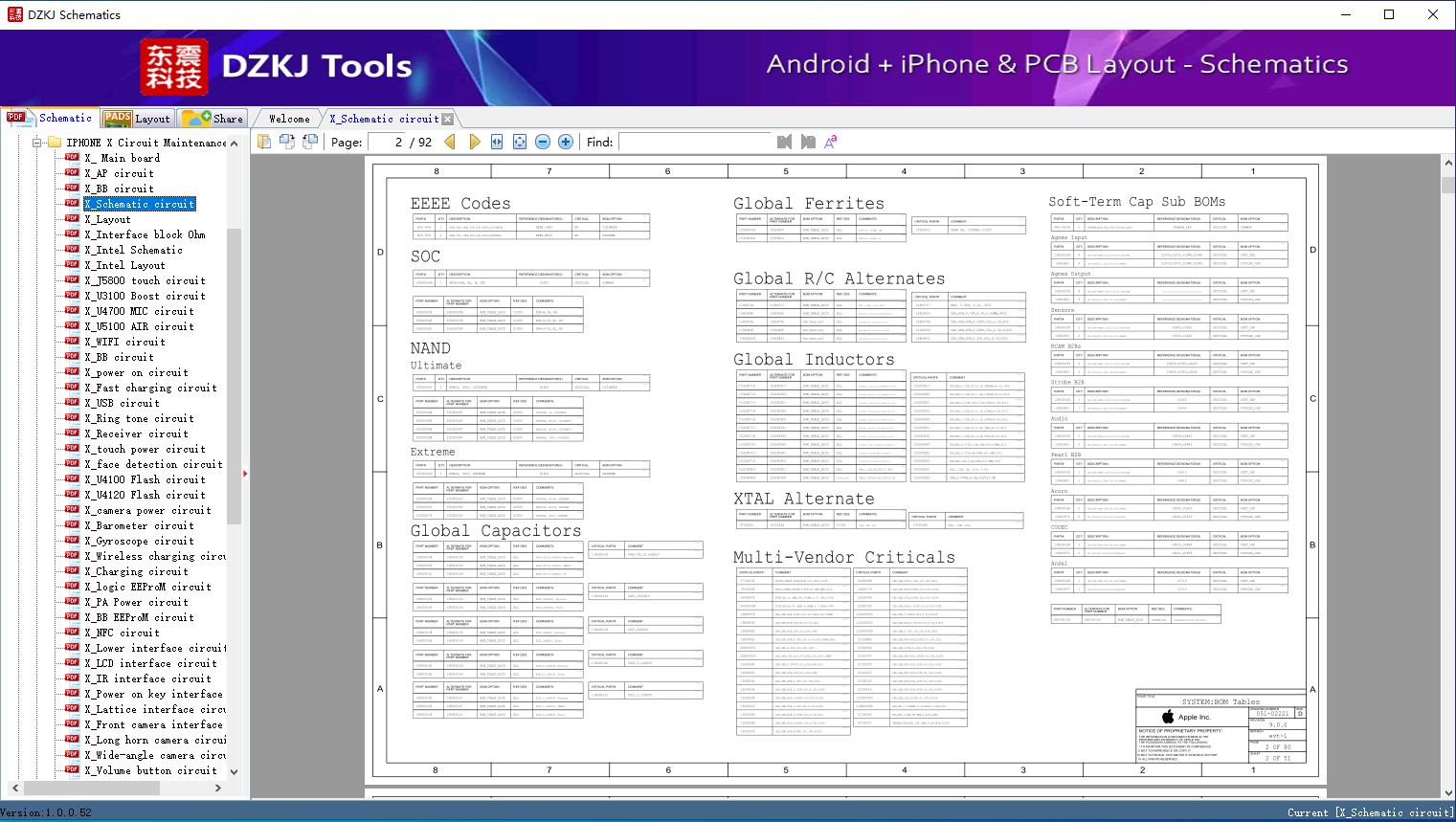Click the fit width icon

tap(497, 142)
